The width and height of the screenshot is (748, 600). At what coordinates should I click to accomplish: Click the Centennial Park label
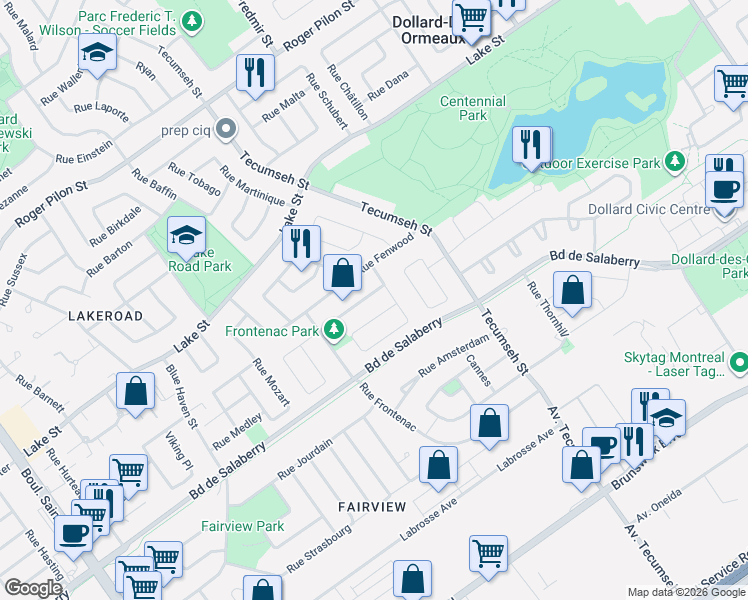[x=473, y=108]
